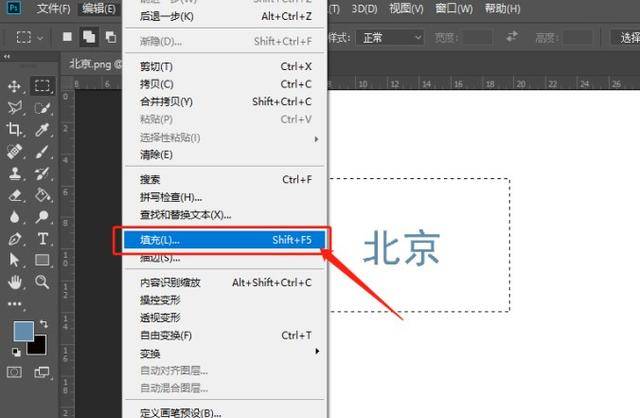
Task: Pick the Eyedropper tool
Action: click(x=43, y=129)
